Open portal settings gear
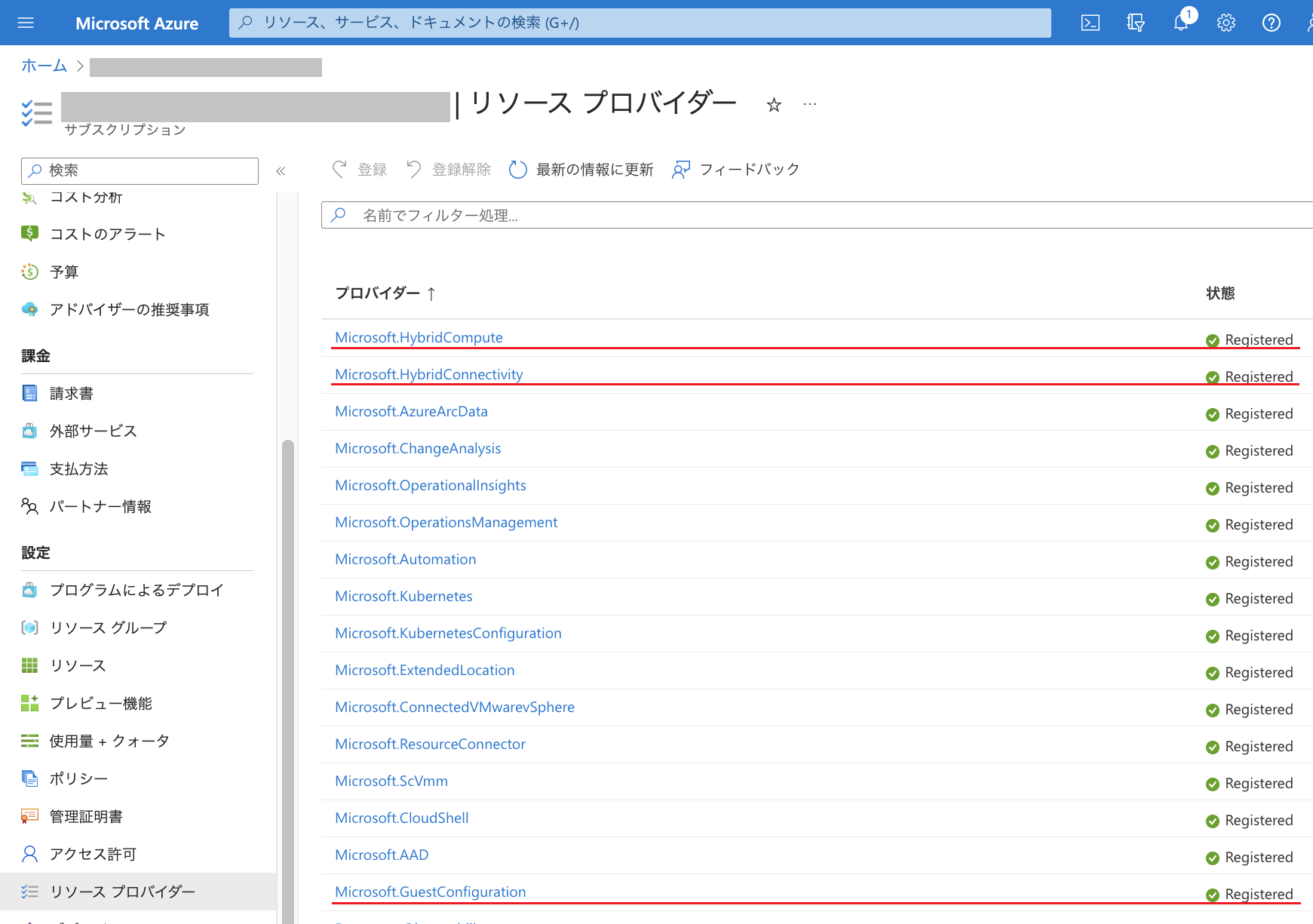The width and height of the screenshot is (1313, 924). click(x=1226, y=23)
